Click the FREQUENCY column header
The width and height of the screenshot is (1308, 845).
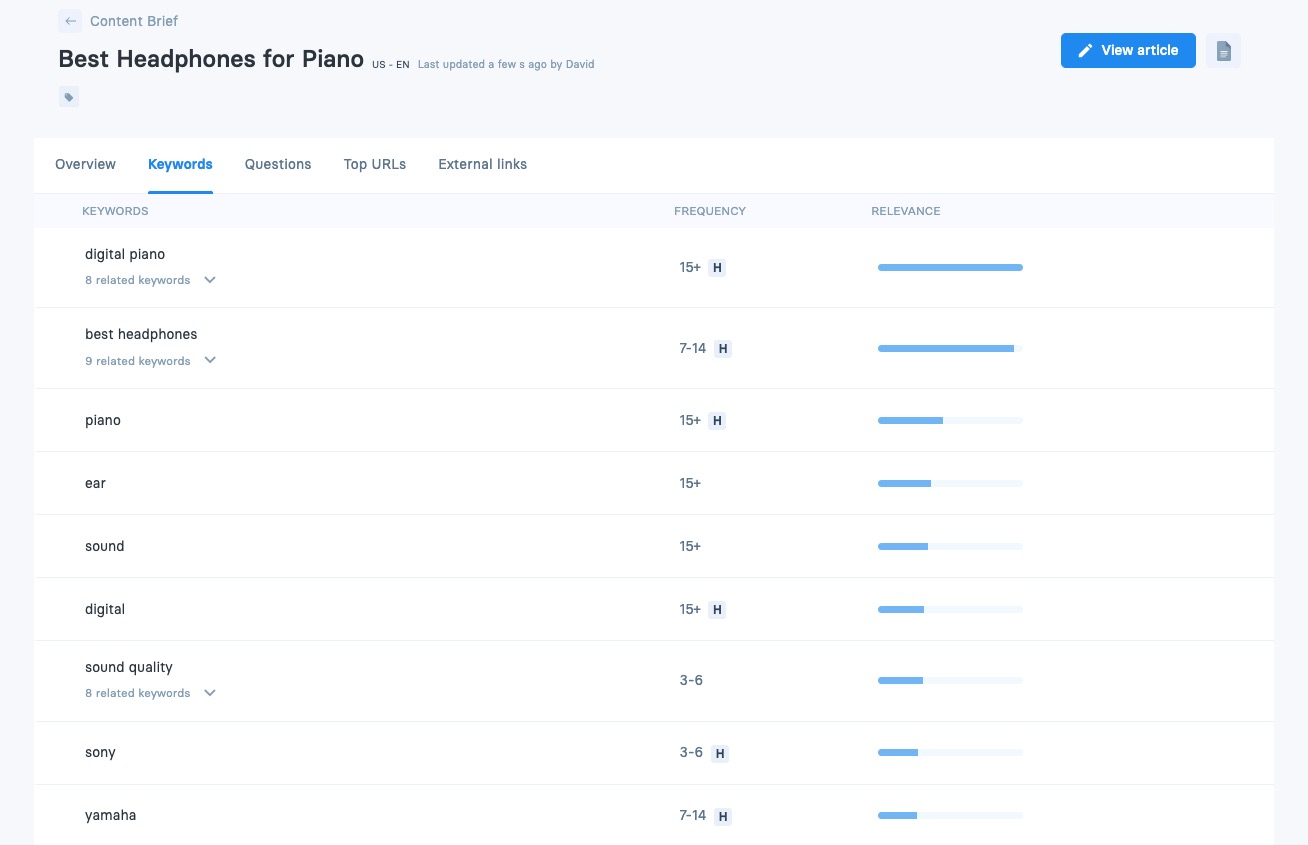click(710, 211)
